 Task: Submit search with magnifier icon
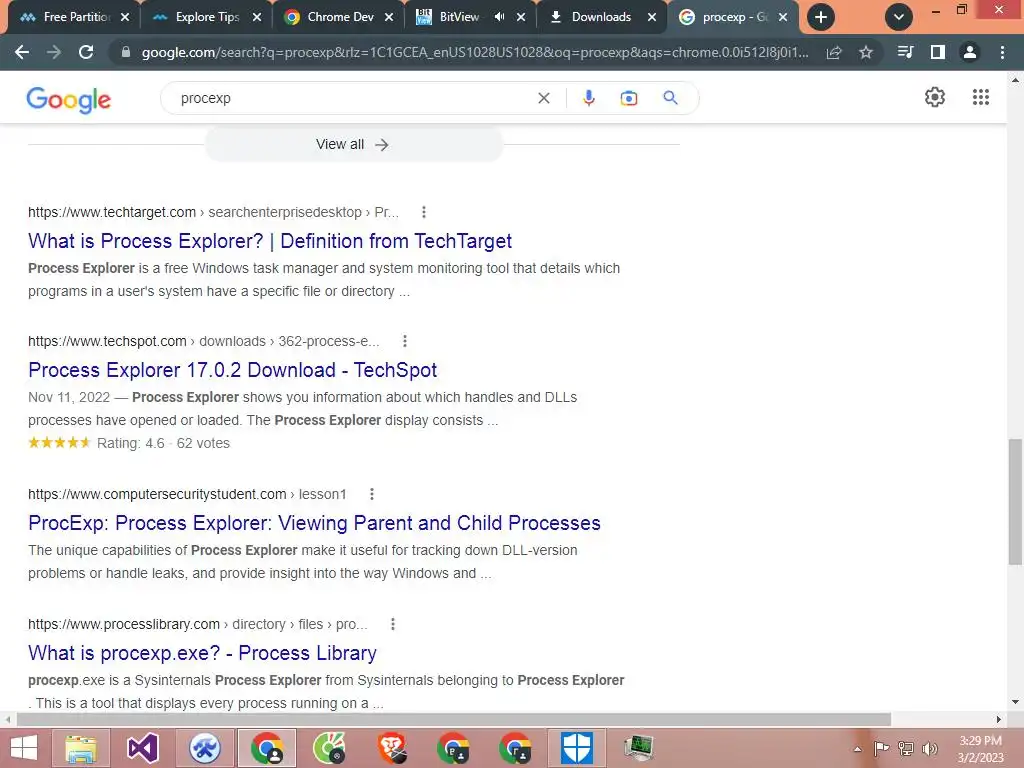click(x=670, y=98)
